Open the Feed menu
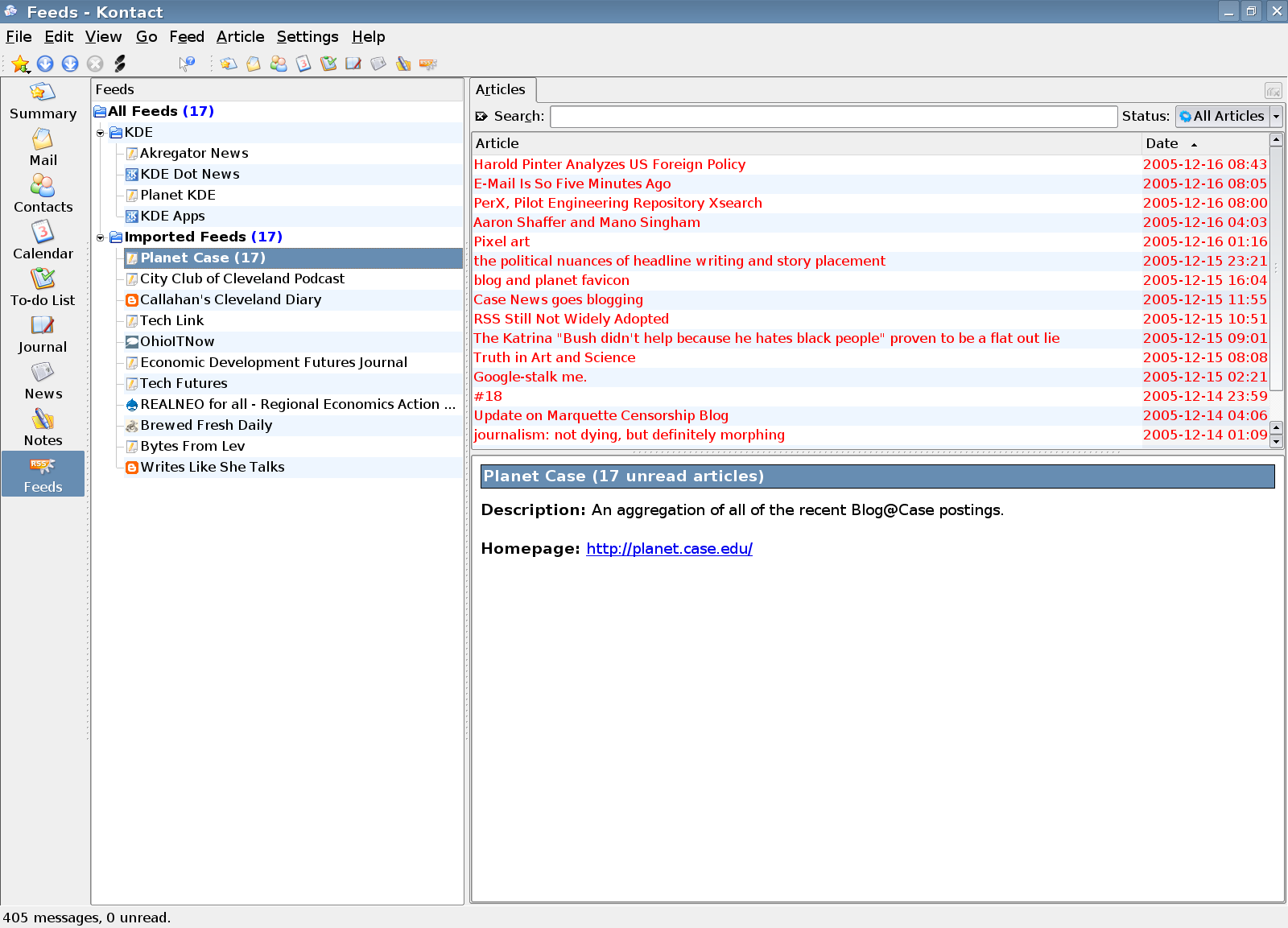This screenshot has width=1288, height=928. click(187, 36)
